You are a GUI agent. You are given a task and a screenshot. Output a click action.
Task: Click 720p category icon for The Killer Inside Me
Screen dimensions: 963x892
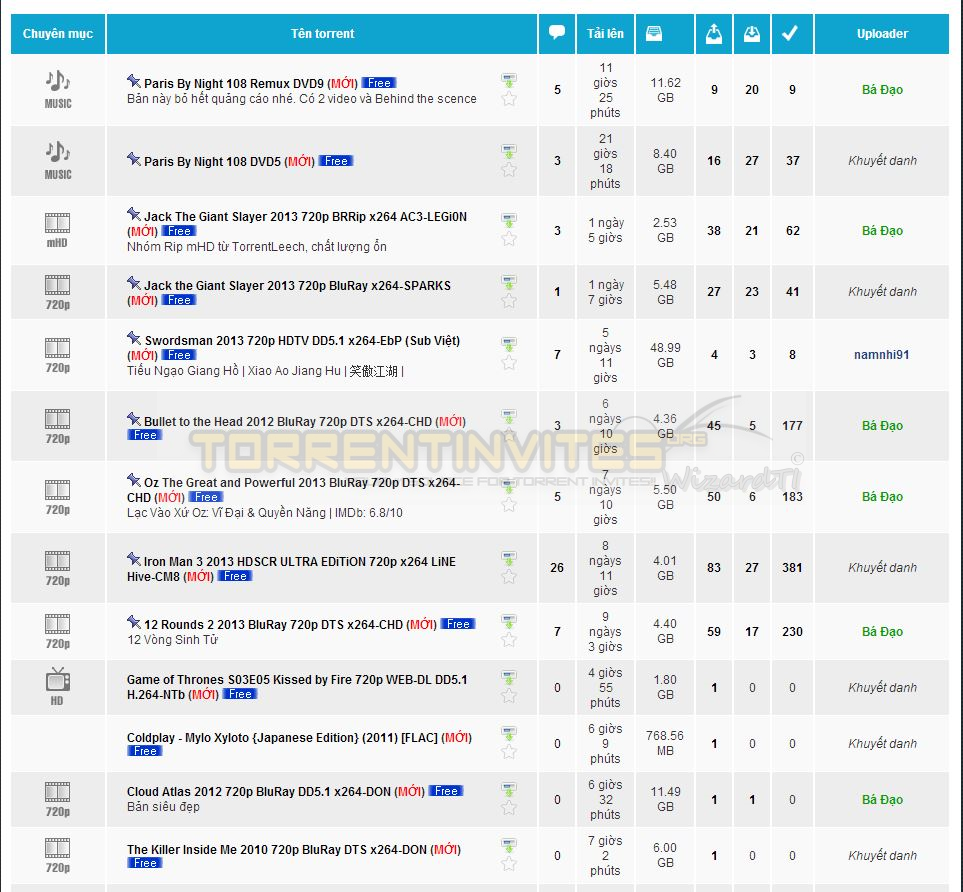click(x=57, y=855)
